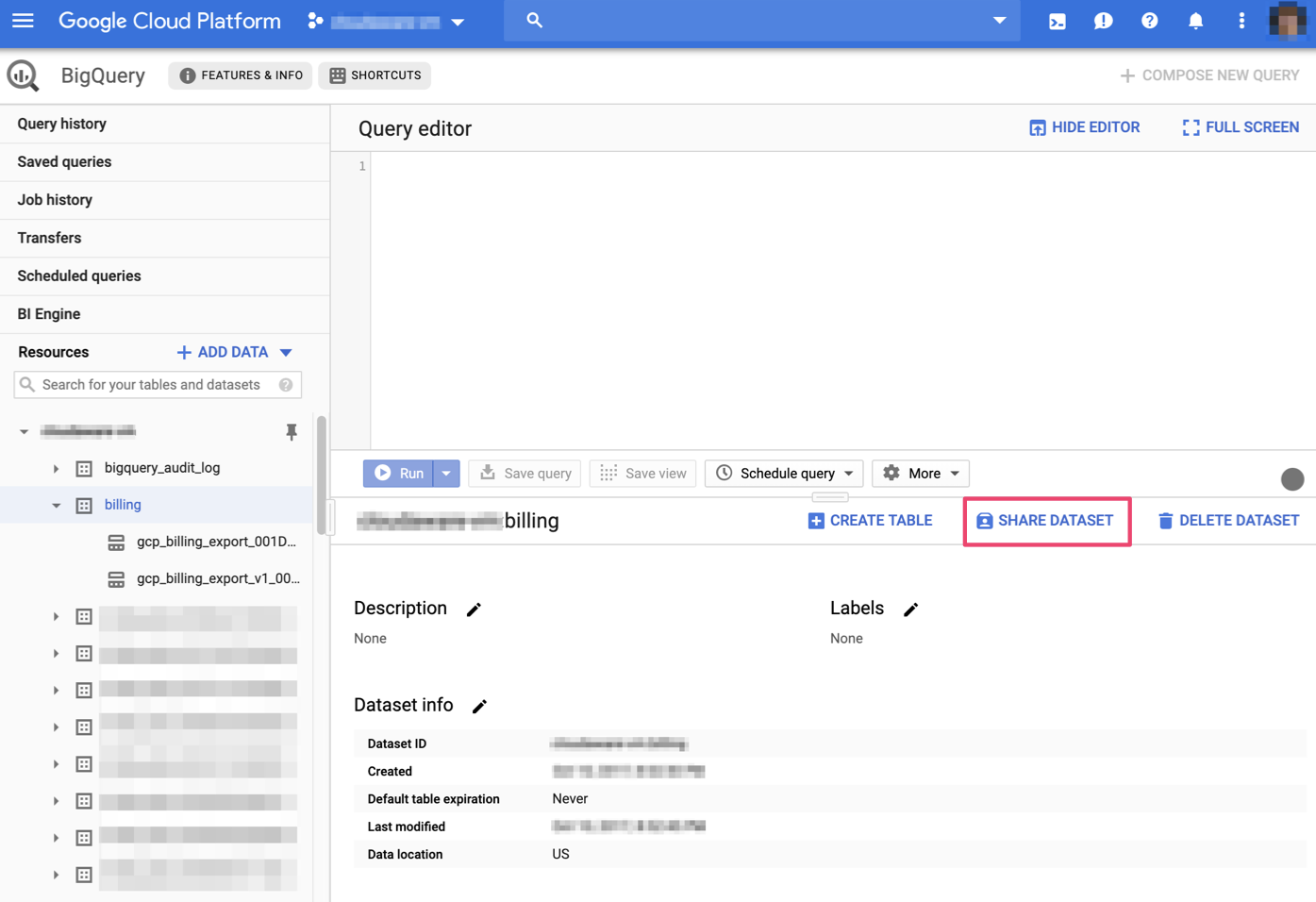Click the BigQuery logo icon
This screenshot has width=1316, height=902.
click(x=23, y=75)
